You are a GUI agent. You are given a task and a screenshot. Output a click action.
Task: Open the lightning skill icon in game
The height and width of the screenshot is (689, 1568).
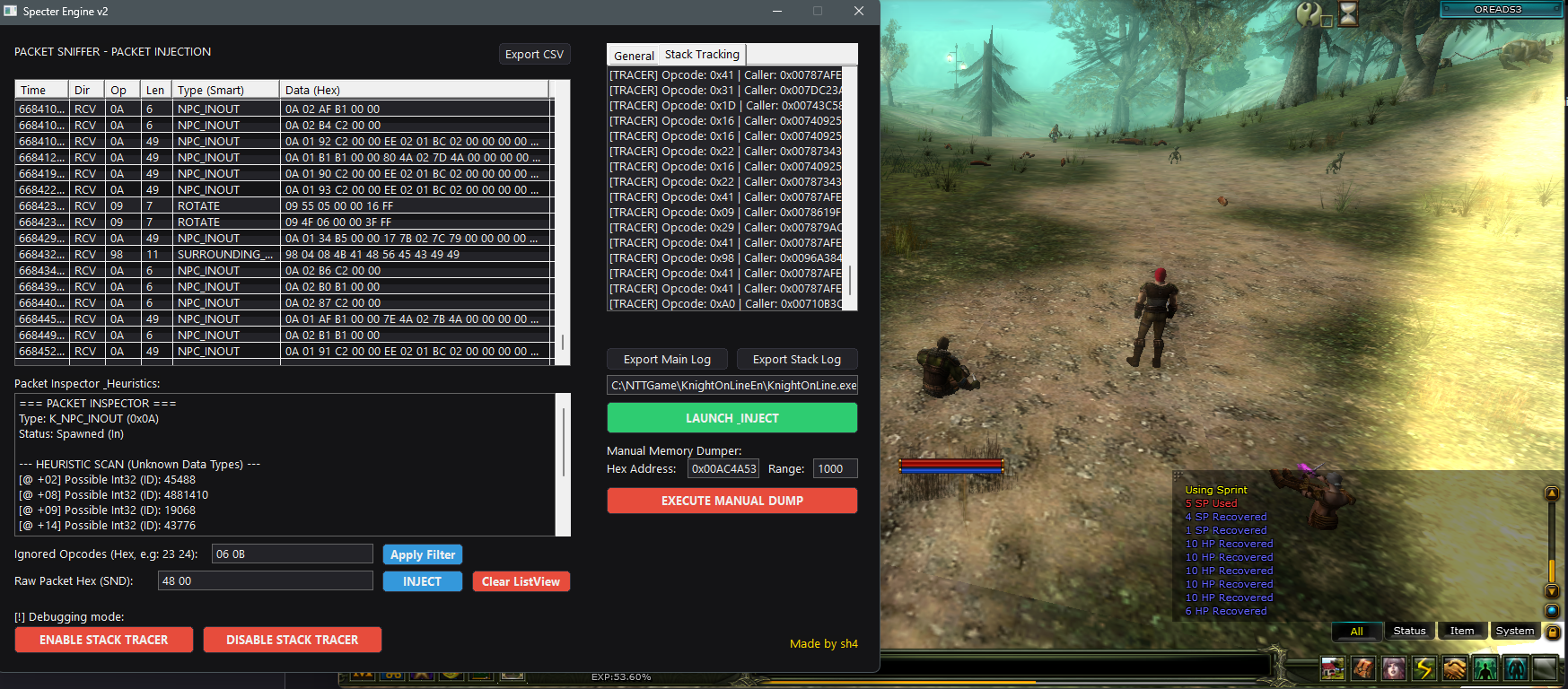[x=1424, y=668]
